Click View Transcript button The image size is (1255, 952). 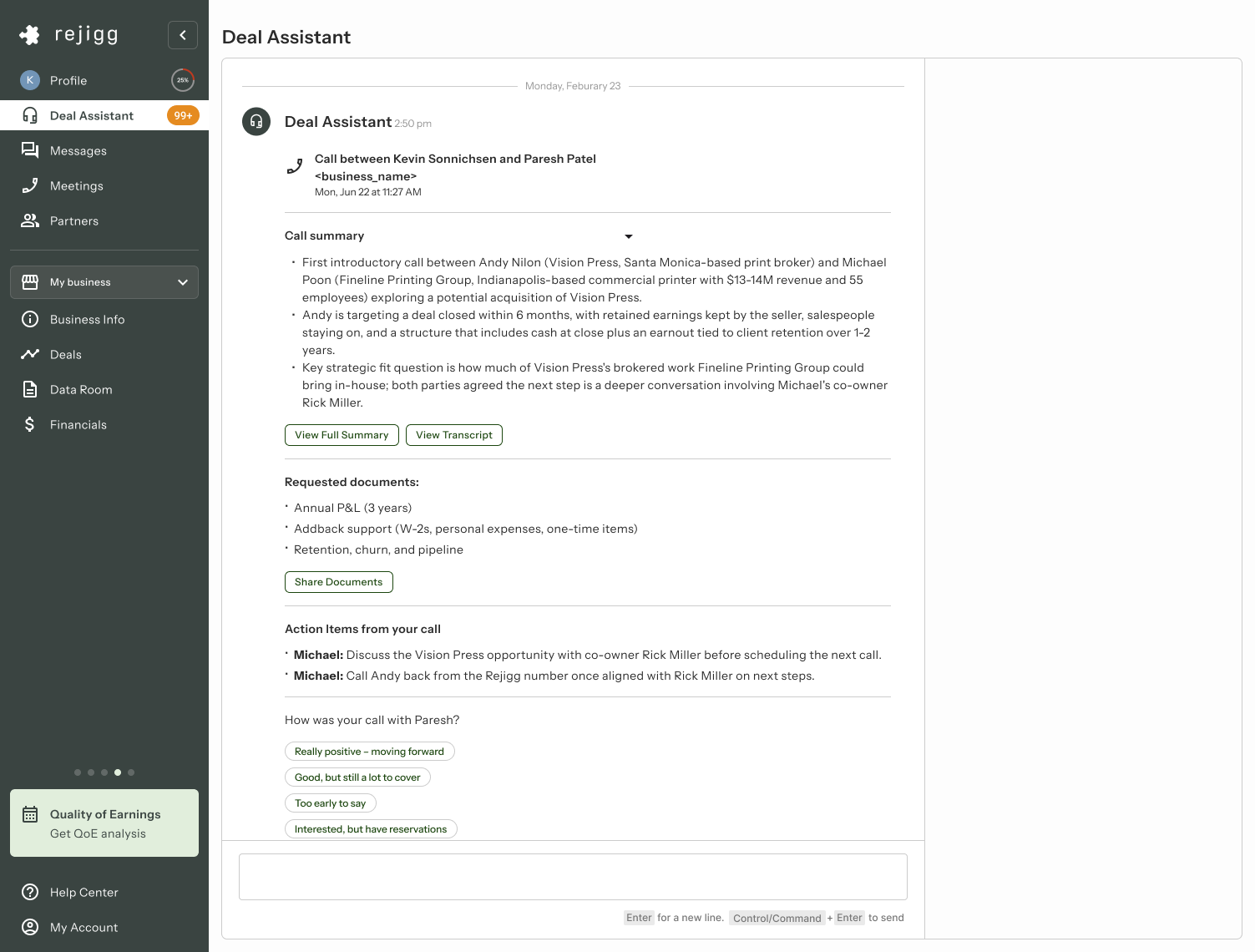(454, 435)
